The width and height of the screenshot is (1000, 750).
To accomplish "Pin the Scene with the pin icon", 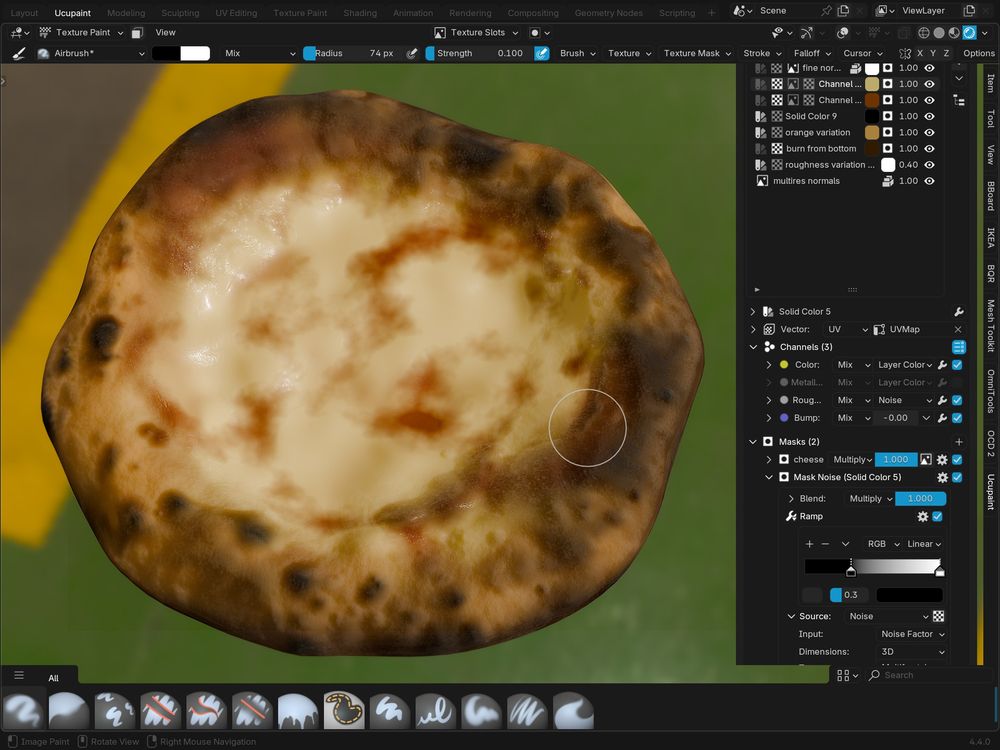I will click(x=827, y=11).
